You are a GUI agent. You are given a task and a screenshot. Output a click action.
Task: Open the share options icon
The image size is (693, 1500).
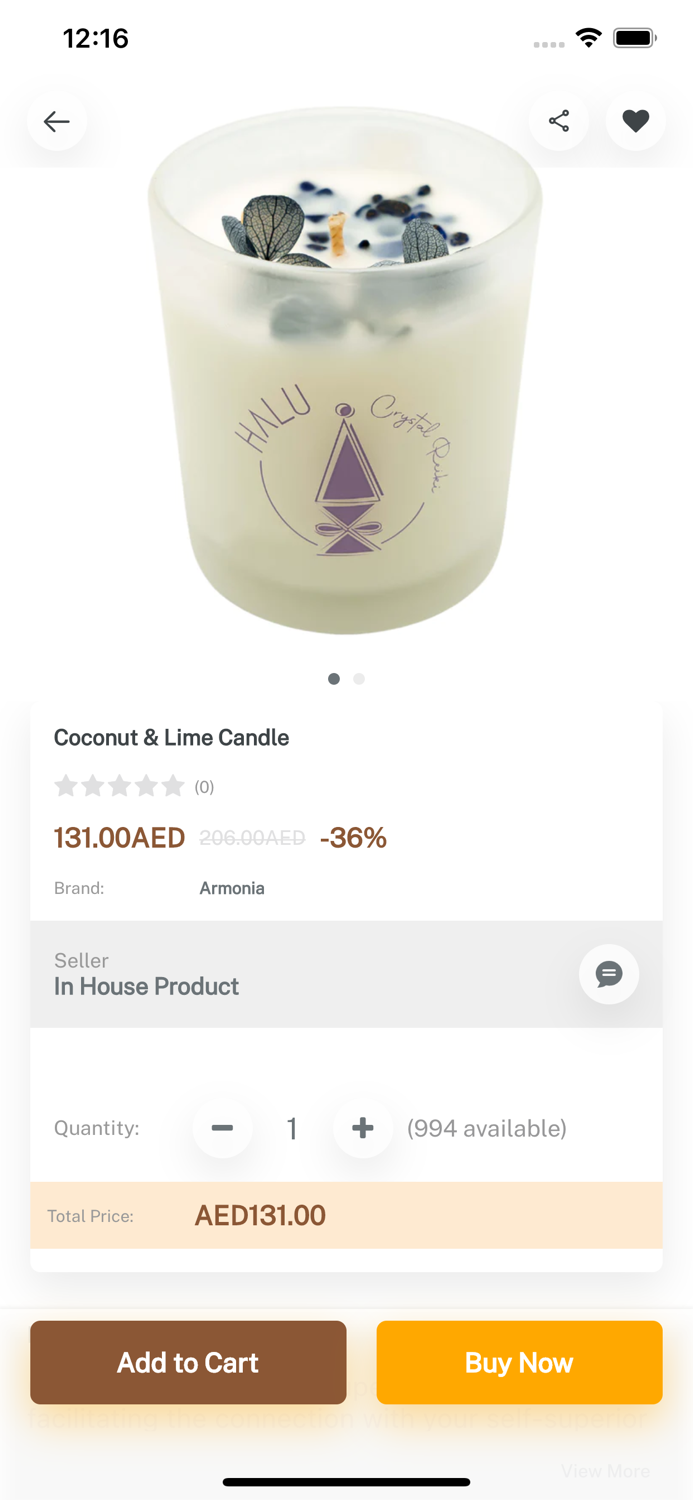[x=559, y=122]
